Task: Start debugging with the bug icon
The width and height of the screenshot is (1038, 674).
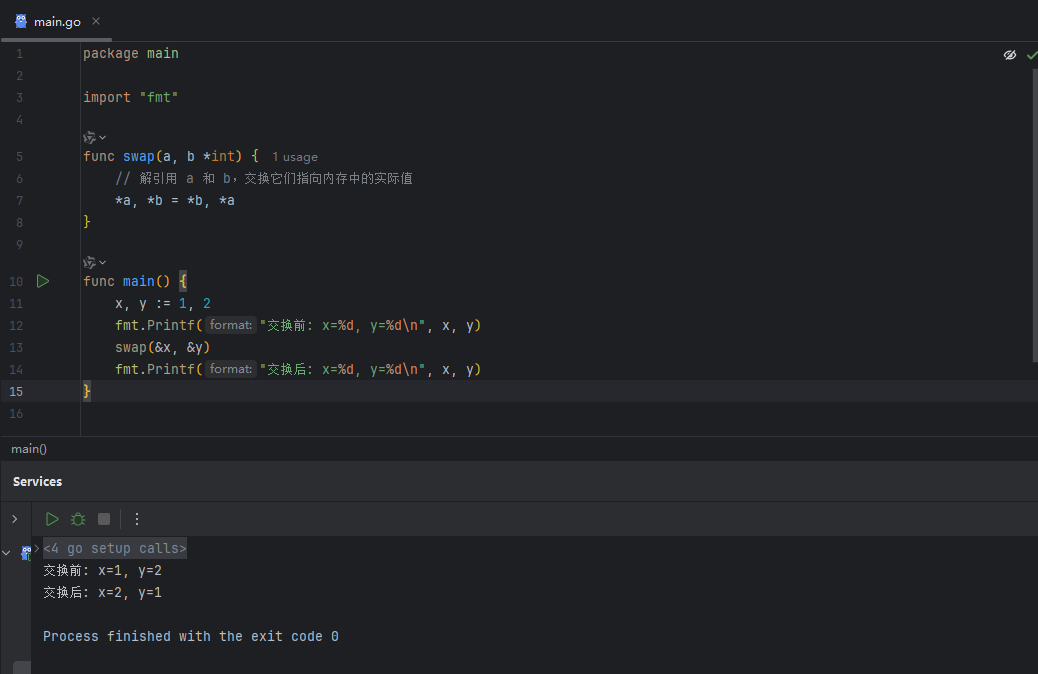Action: 78,519
